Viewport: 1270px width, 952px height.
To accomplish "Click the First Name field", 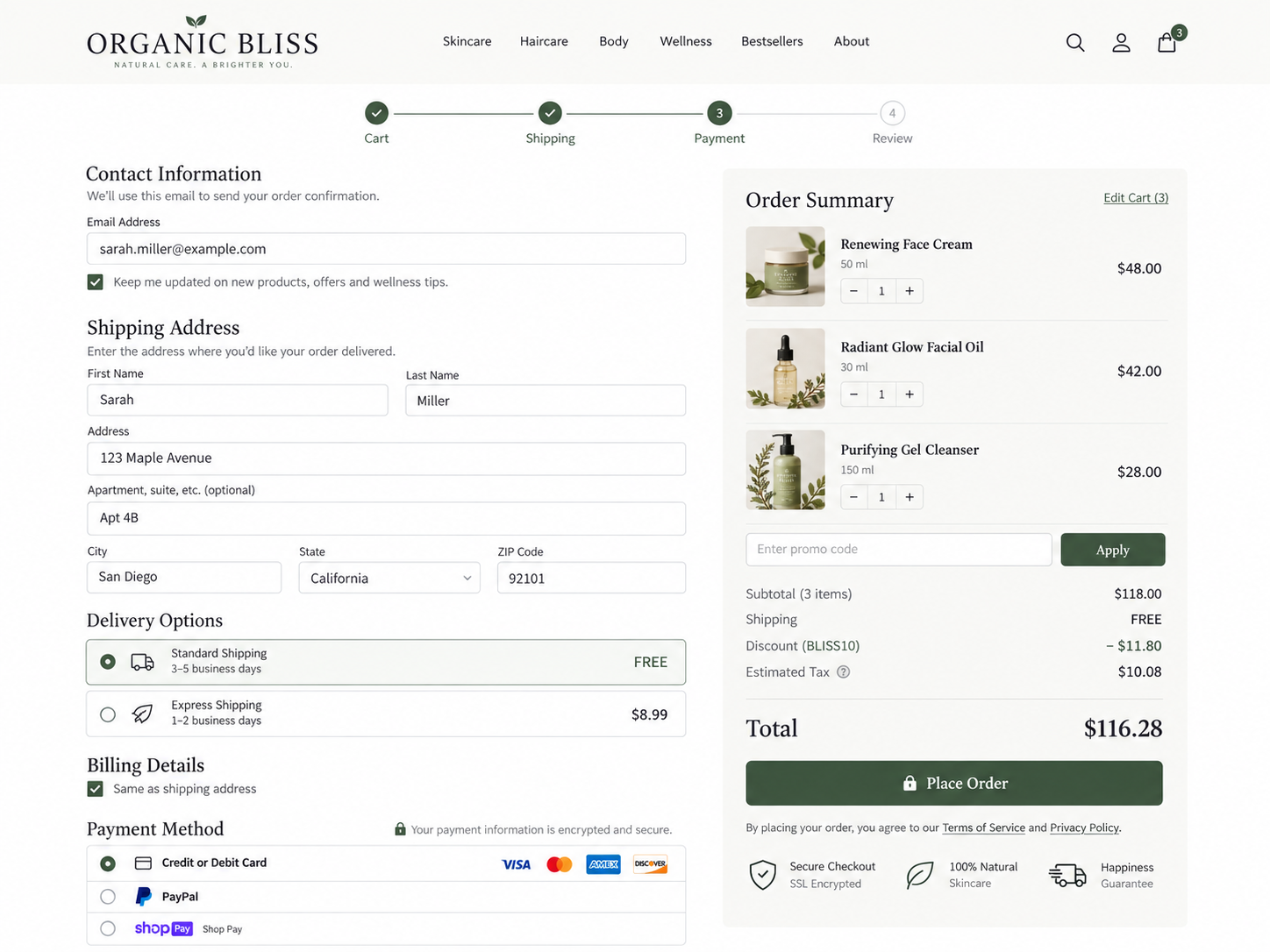I will coord(238,400).
